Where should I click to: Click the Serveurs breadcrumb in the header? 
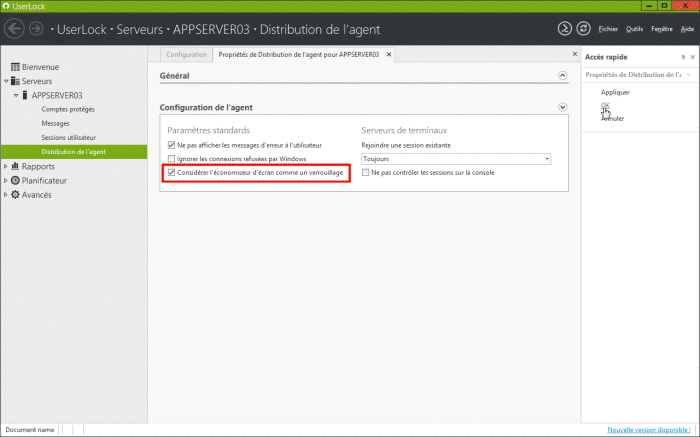(x=139, y=29)
